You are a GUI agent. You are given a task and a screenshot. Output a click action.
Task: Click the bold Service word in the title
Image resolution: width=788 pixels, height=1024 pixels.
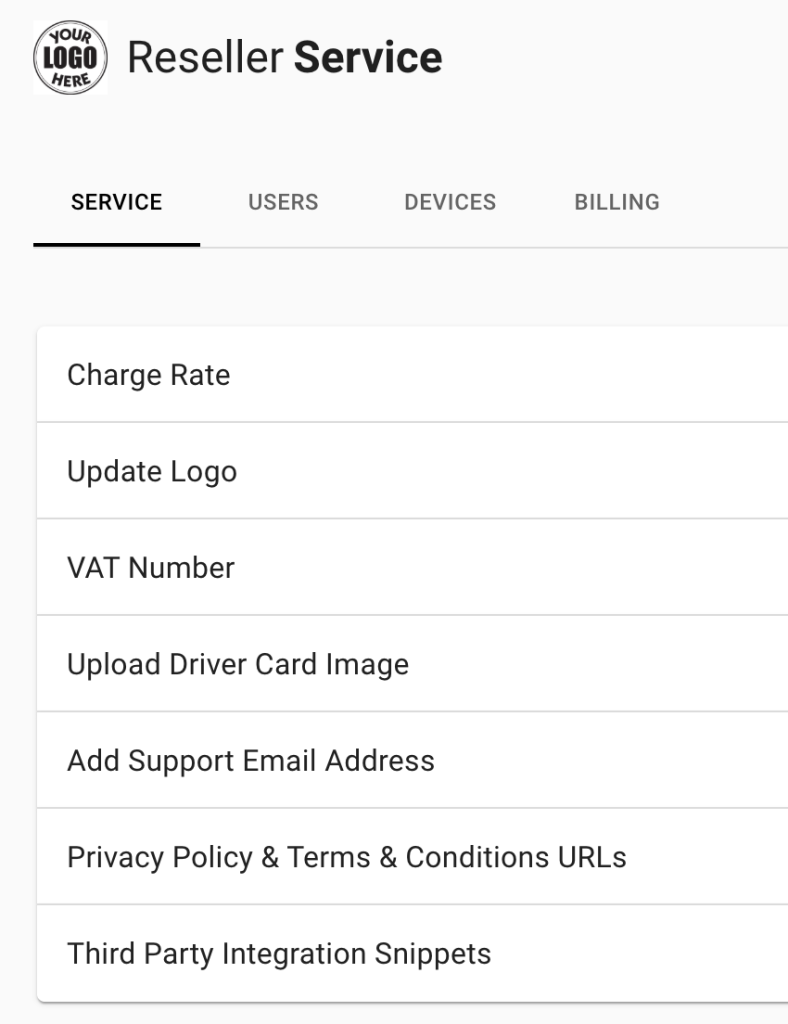(368, 58)
